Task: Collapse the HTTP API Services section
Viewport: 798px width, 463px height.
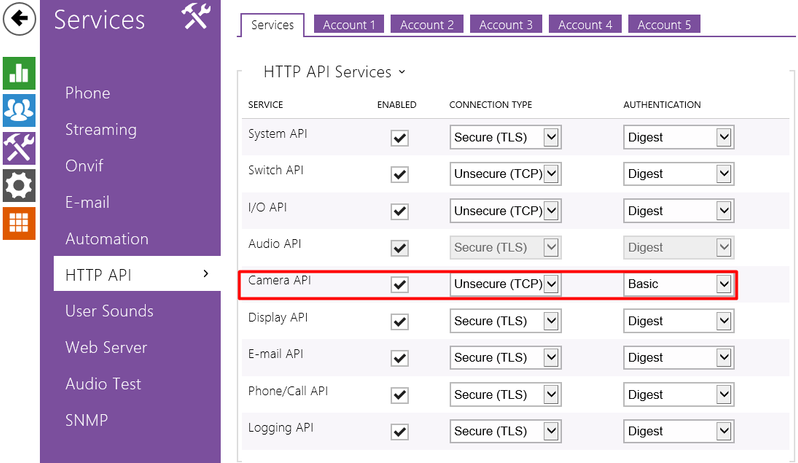Action: [334, 72]
